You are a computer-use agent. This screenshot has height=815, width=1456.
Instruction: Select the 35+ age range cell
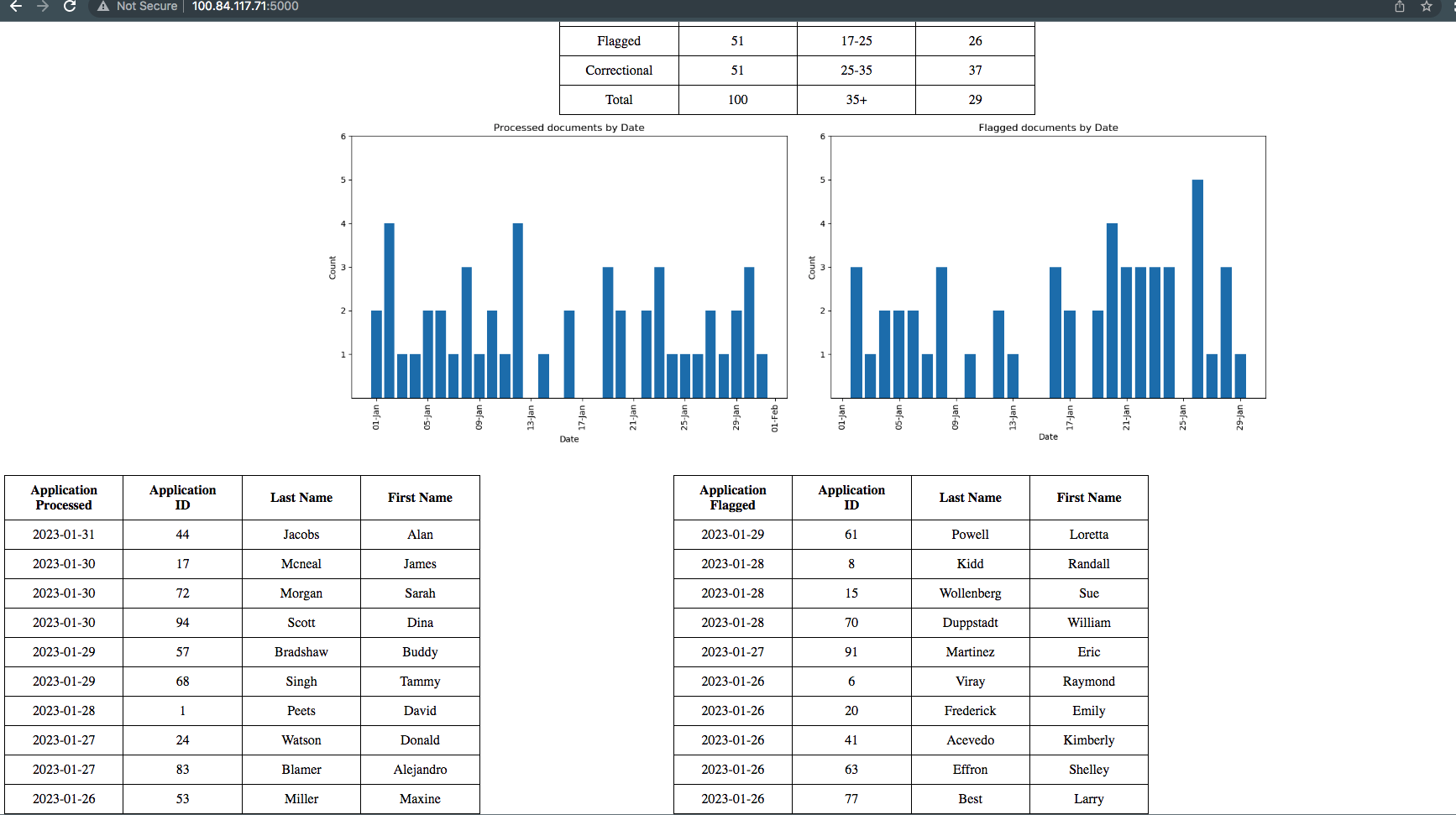pos(856,100)
